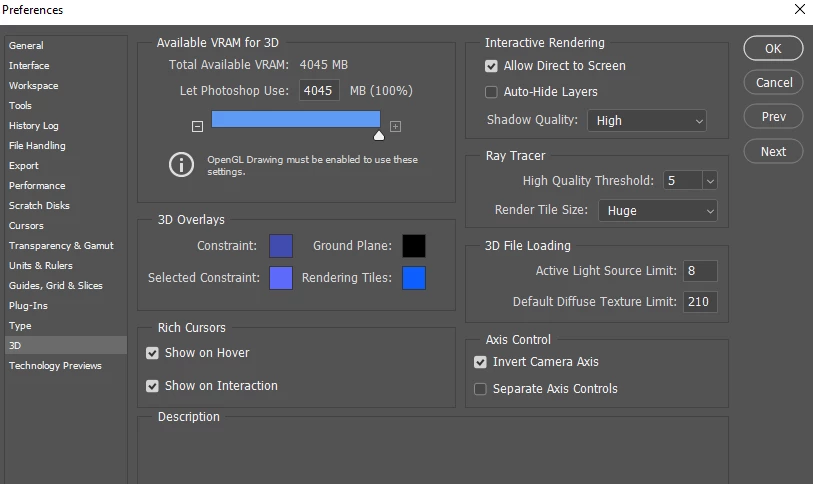This screenshot has width=813, height=484.
Task: Click the VRAM slider handle
Action: tap(379, 135)
